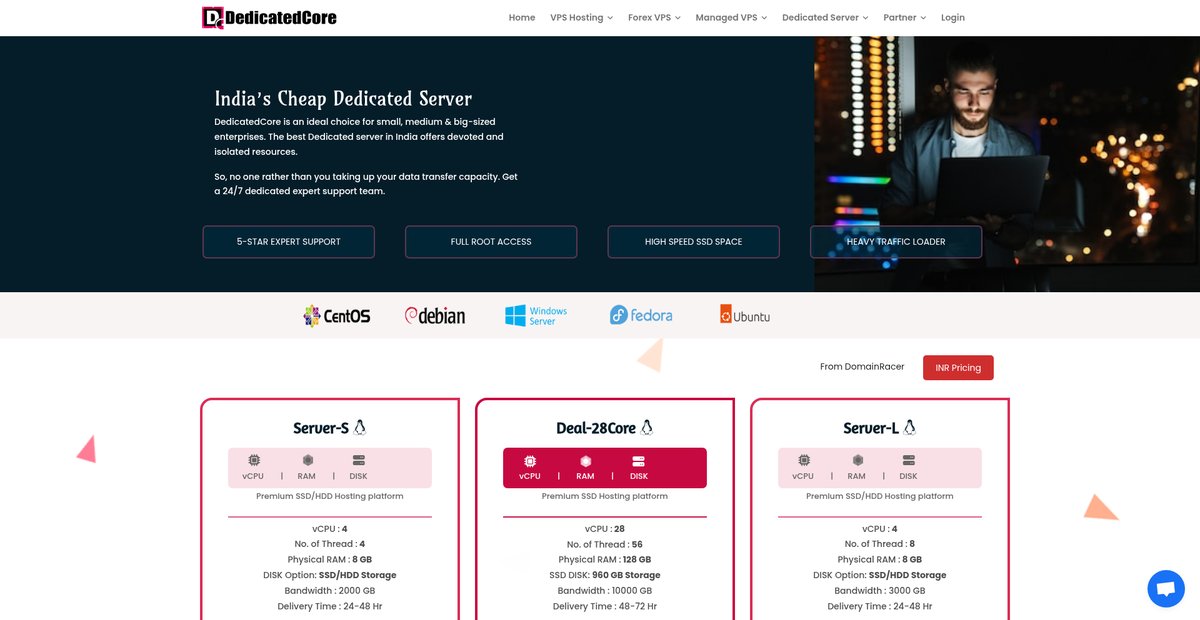Click the vCPU chip icon in Server-L card
Viewport: 1200px width, 620px height.
tap(804, 460)
